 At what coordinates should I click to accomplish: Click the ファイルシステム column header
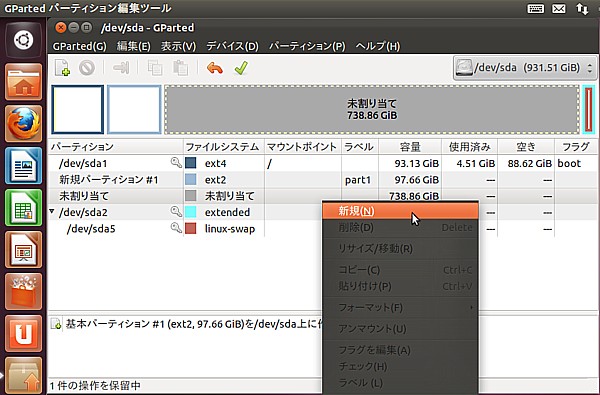(223, 147)
